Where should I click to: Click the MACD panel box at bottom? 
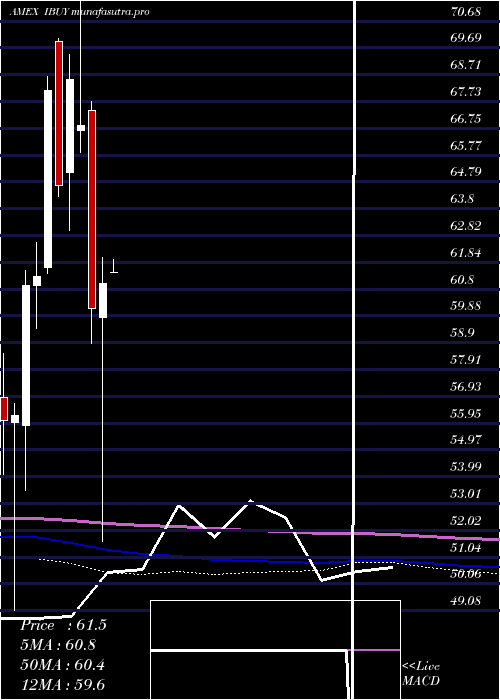[x=275, y=650]
